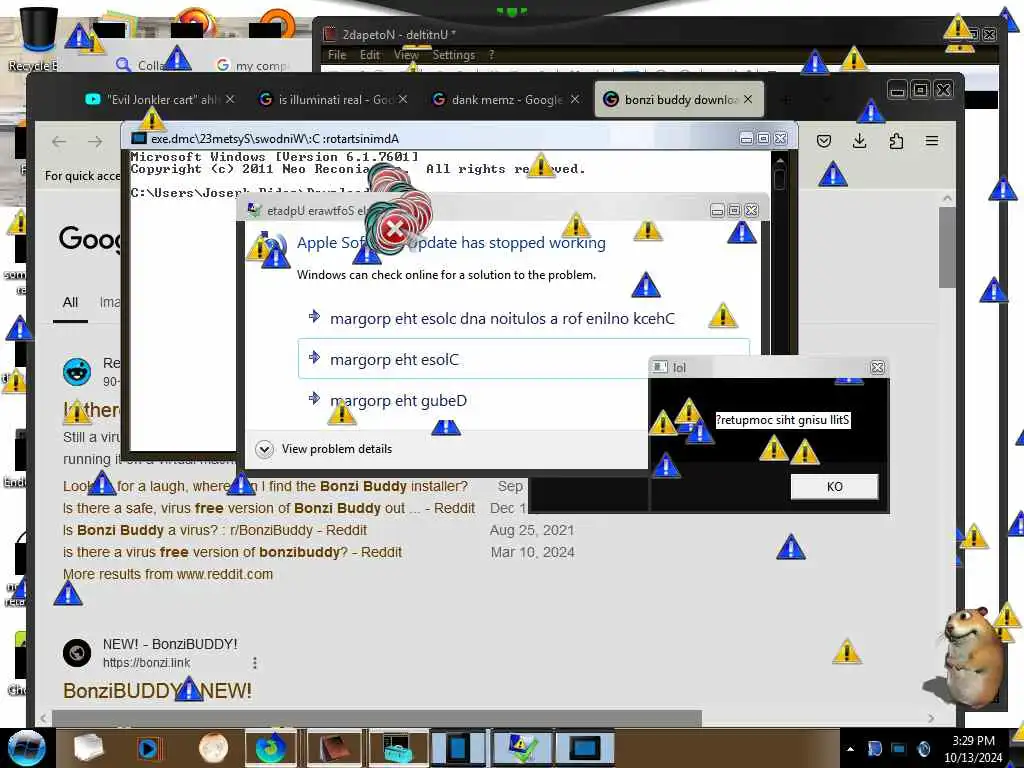Image resolution: width=1024 pixels, height=768 pixels.
Task: Open the '?' help menu in Notepad2
Action: coord(491,55)
